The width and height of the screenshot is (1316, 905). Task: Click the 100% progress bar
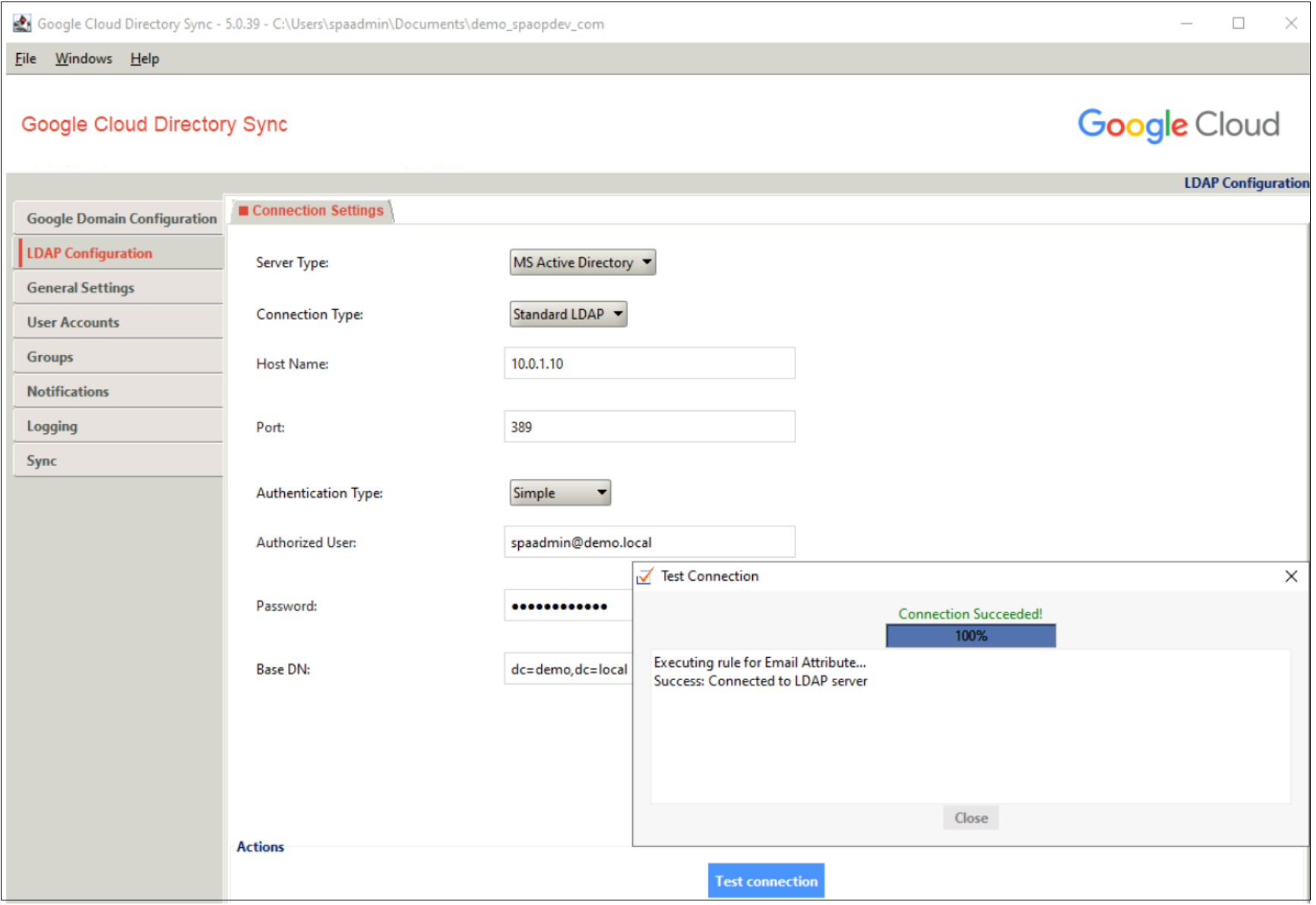pyautogui.click(x=970, y=636)
